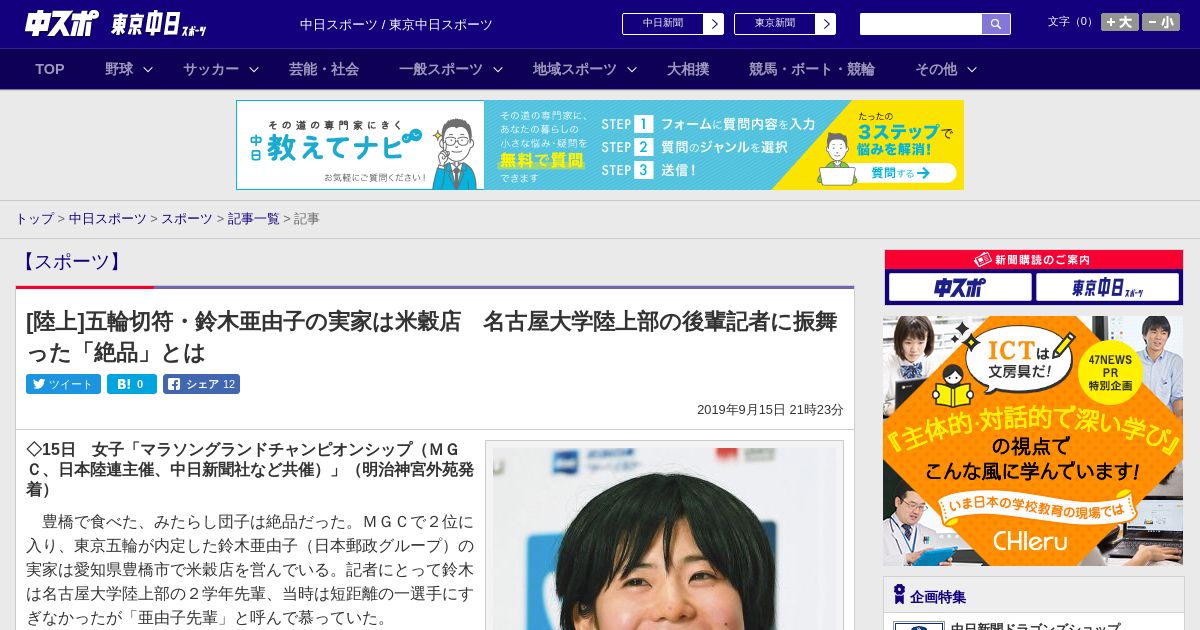The width and height of the screenshot is (1200, 630).
Task: Click the 中スポ subscription guide button
Action: [x=960, y=288]
